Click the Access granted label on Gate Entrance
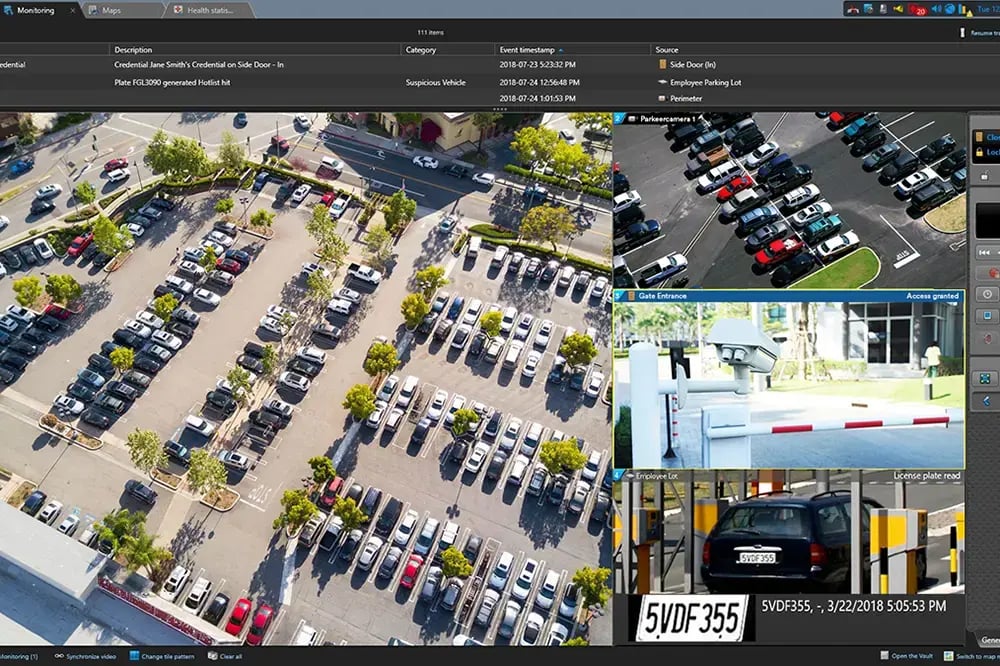The height and width of the screenshot is (666, 1000). coord(932,296)
